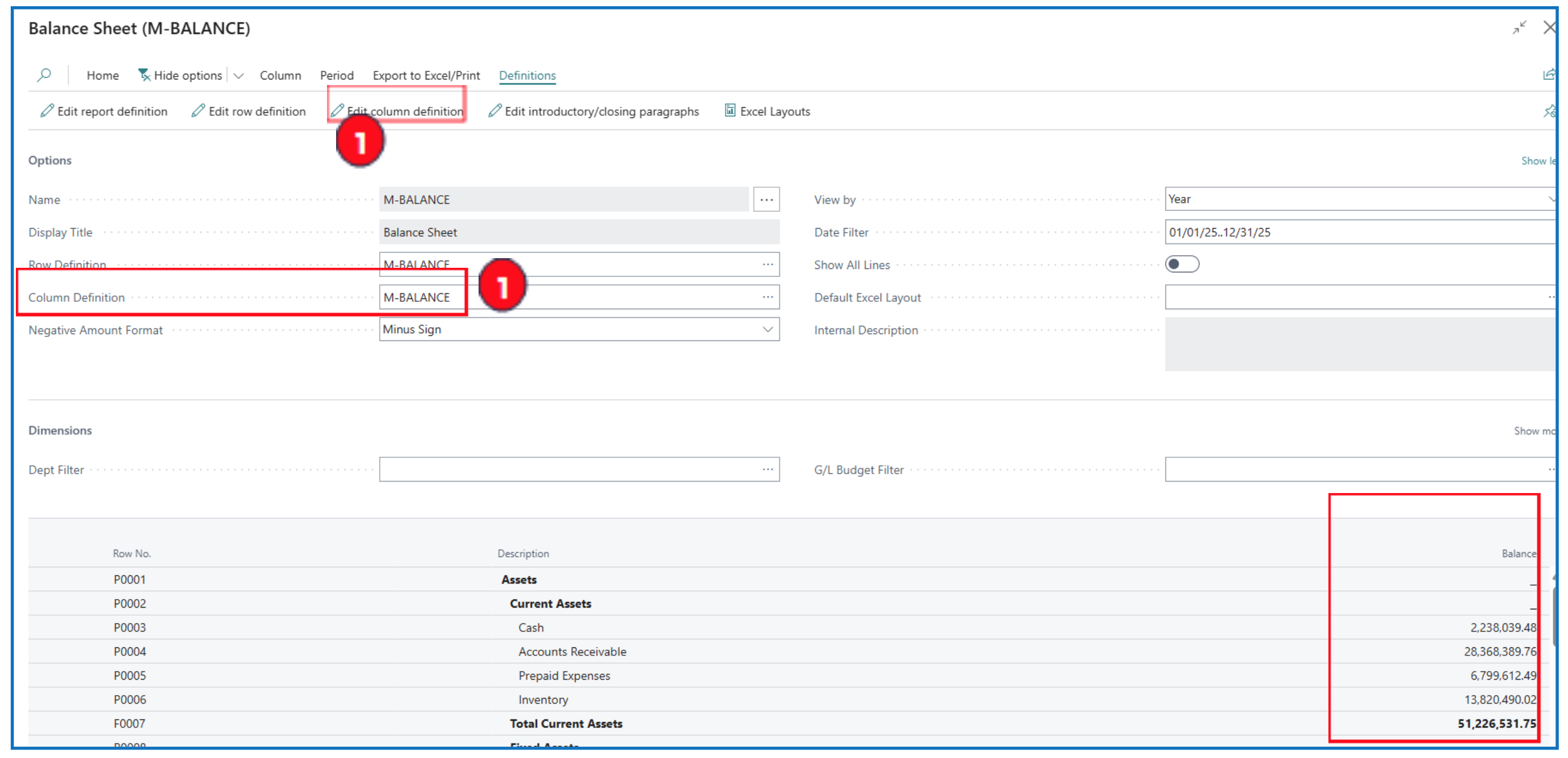
Task: Click the Hide options filter icon
Action: pos(144,75)
